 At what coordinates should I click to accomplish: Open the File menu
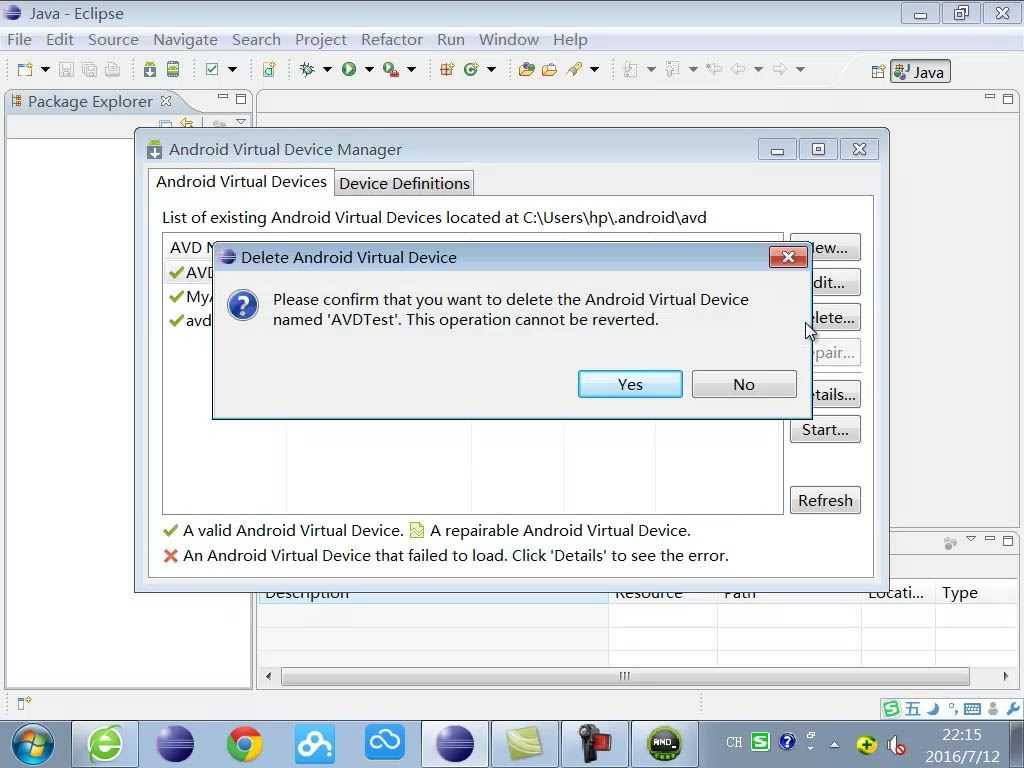[19, 40]
